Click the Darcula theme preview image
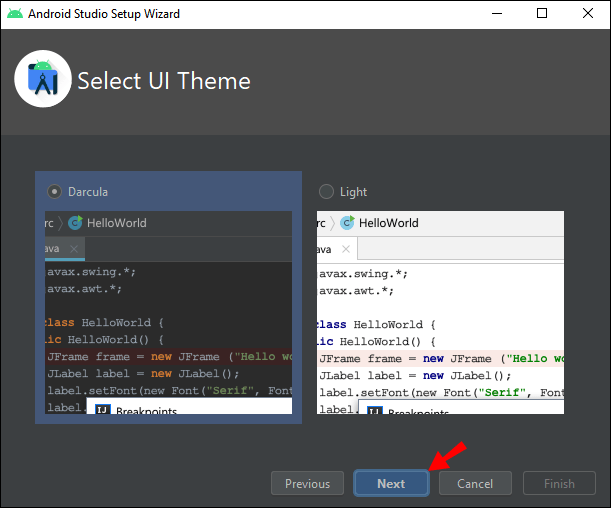Image resolution: width=611 pixels, height=508 pixels. pos(168,312)
